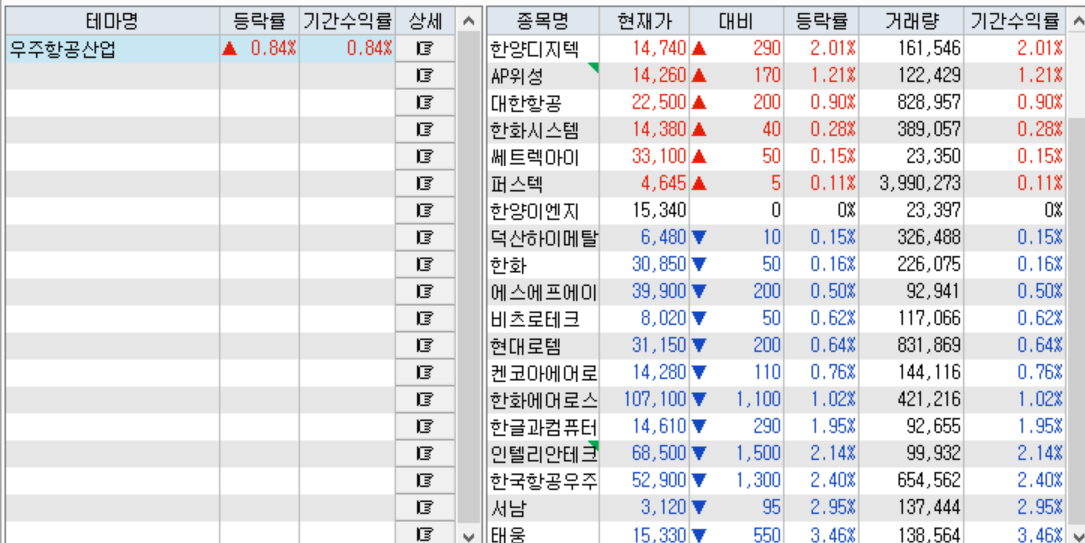Sort stocks by the 종목명 header

(x=543, y=21)
